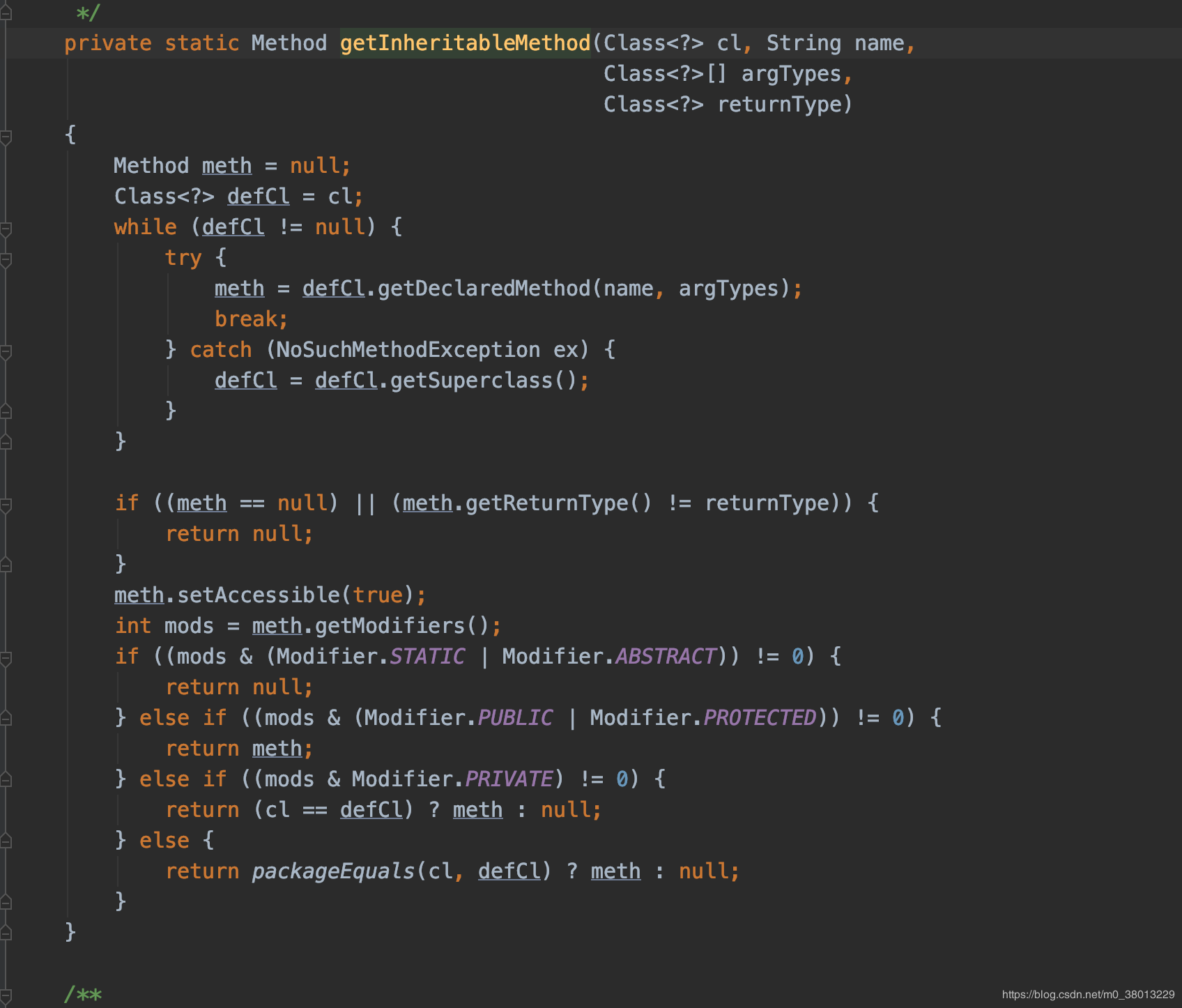Fold the try block in the gutter
The image size is (1182, 1008).
point(6,259)
